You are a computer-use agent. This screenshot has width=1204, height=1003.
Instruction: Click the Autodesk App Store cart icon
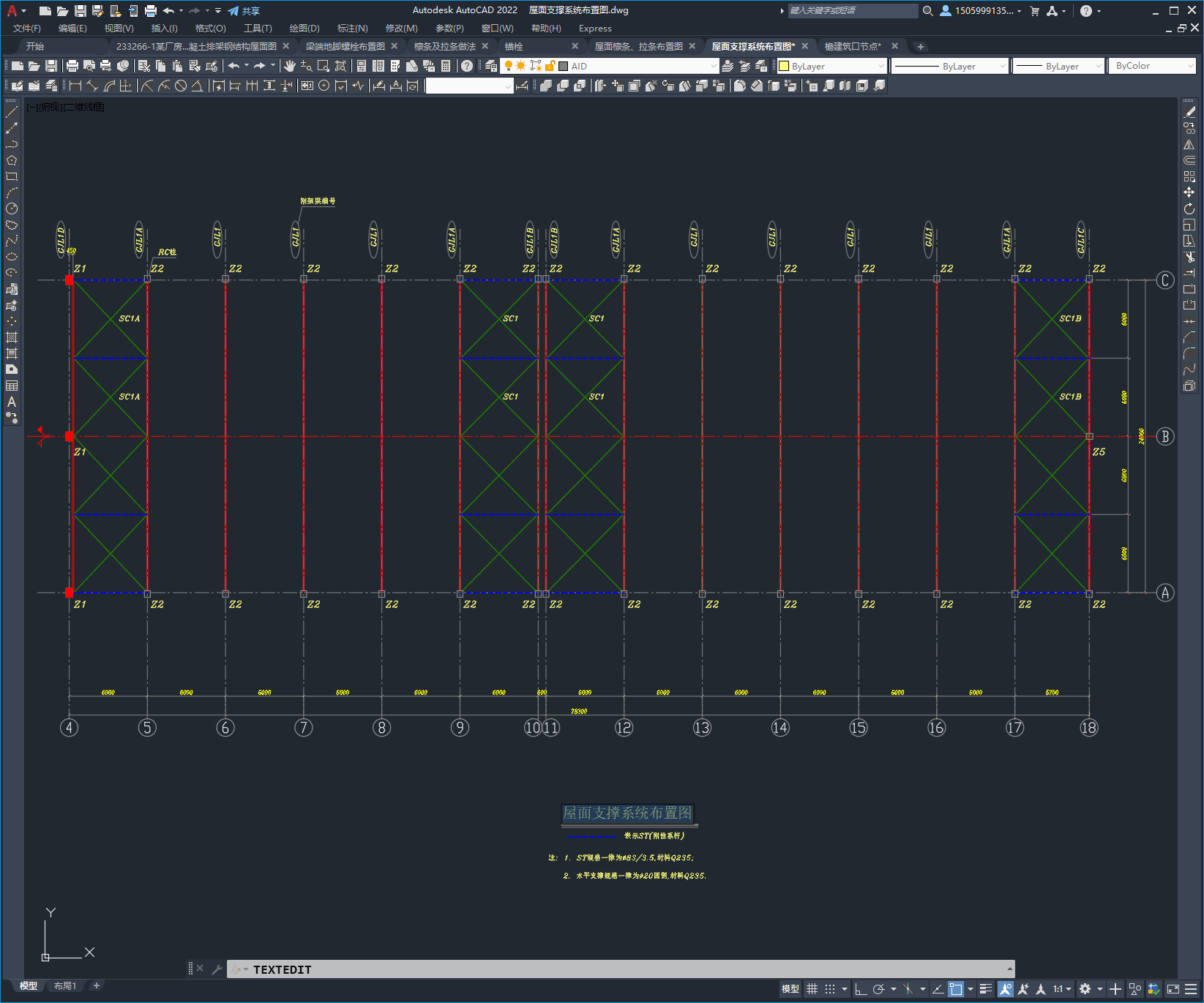pyautogui.click(x=1034, y=11)
